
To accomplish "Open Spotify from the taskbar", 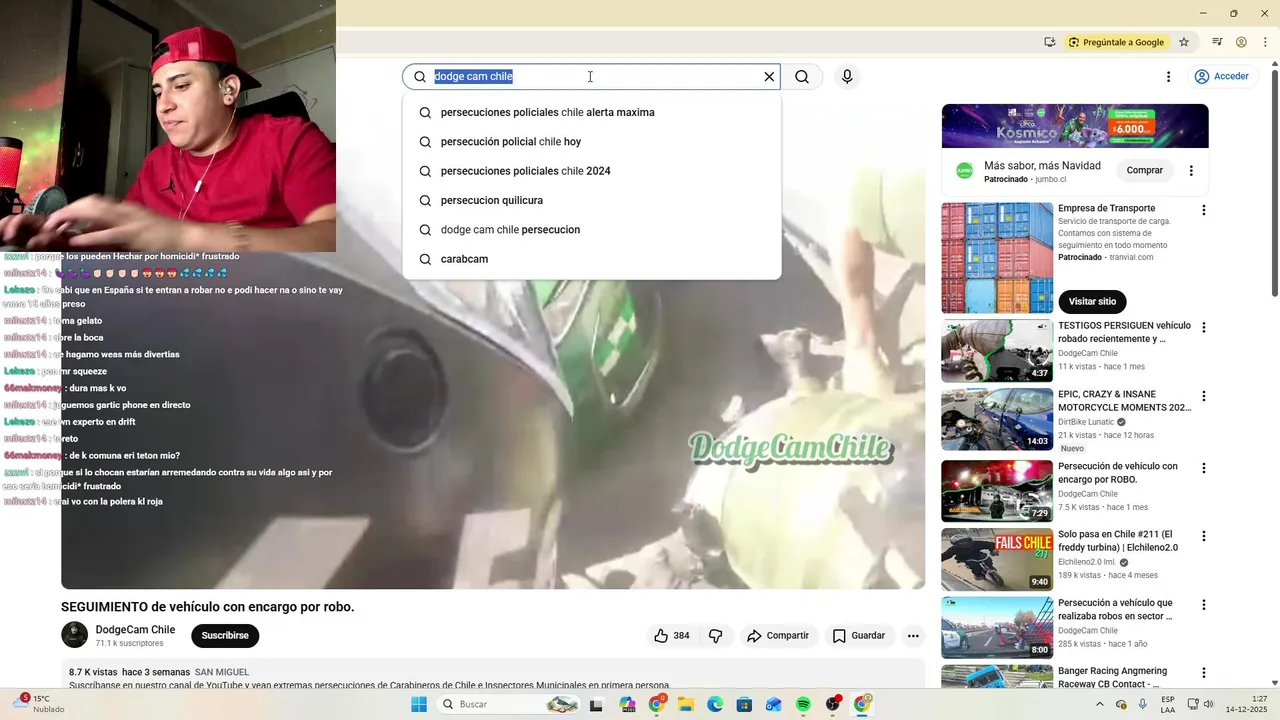I will point(803,704).
